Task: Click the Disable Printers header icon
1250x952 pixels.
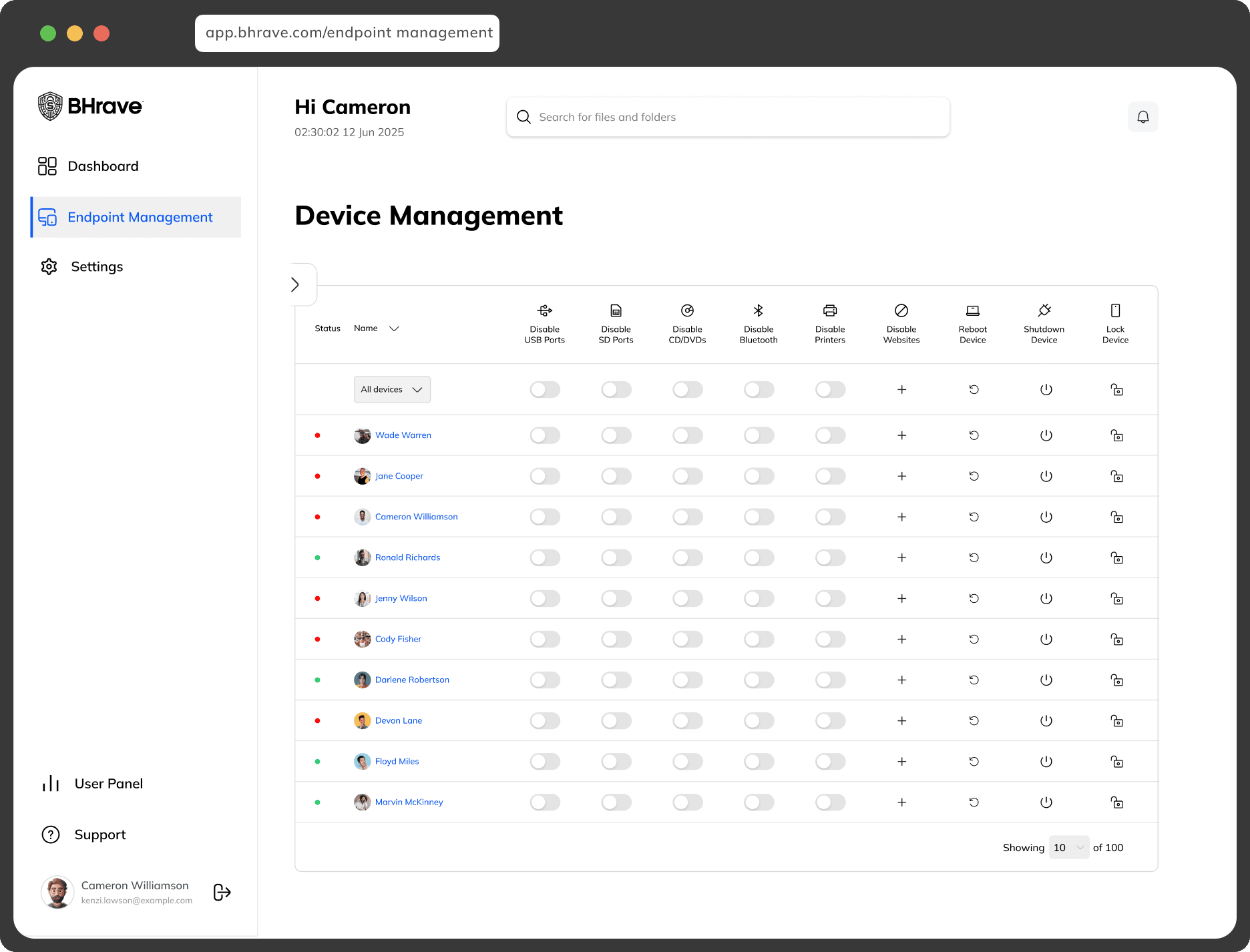Action: tap(830, 310)
